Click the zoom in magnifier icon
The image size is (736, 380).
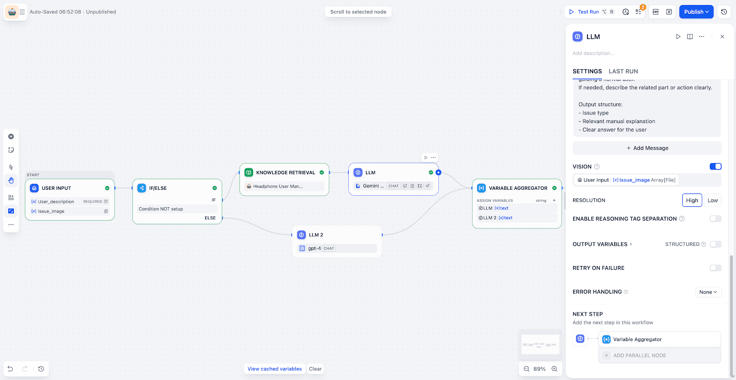click(554, 369)
